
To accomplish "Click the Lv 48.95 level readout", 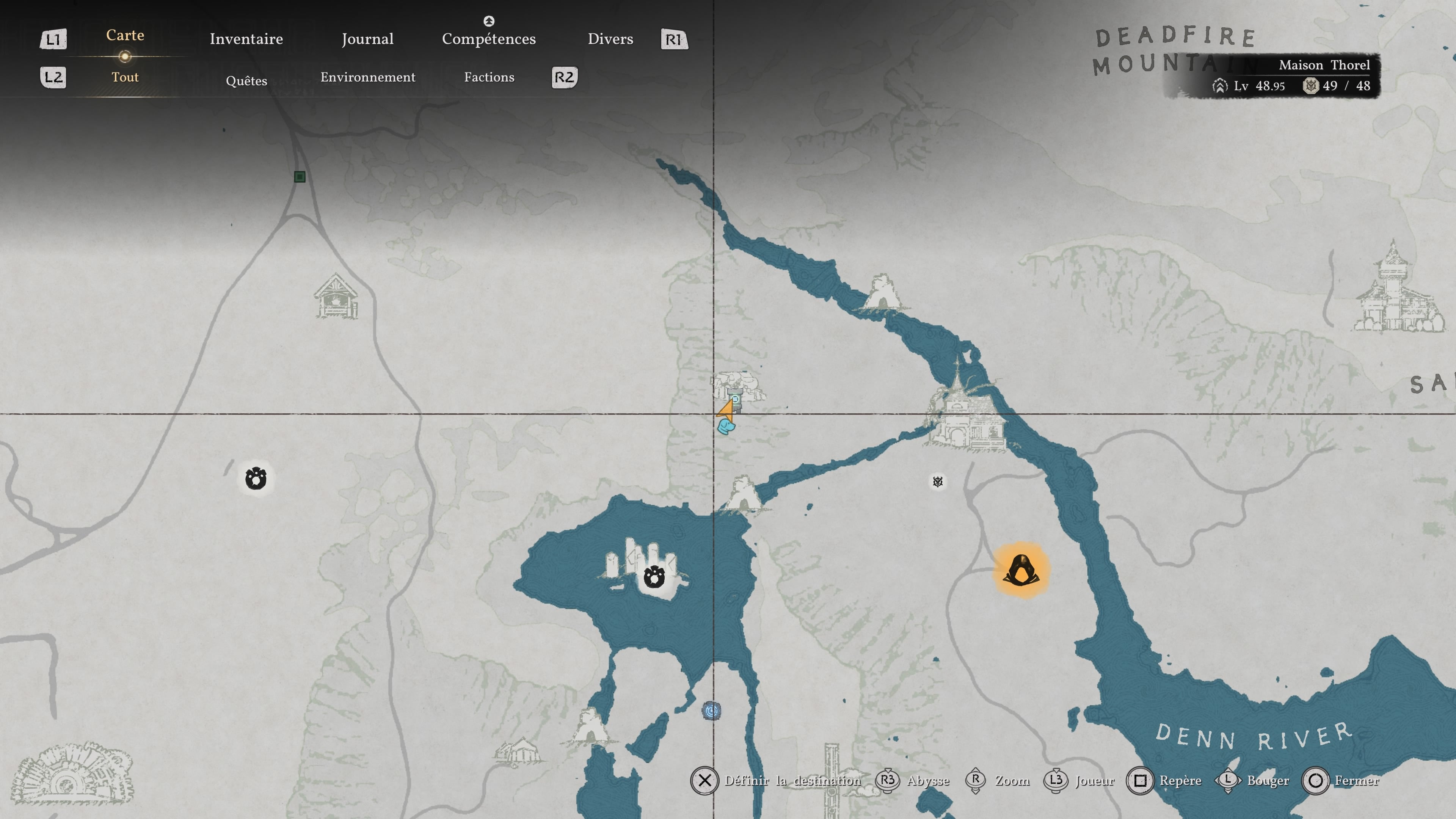I will pos(1259,86).
